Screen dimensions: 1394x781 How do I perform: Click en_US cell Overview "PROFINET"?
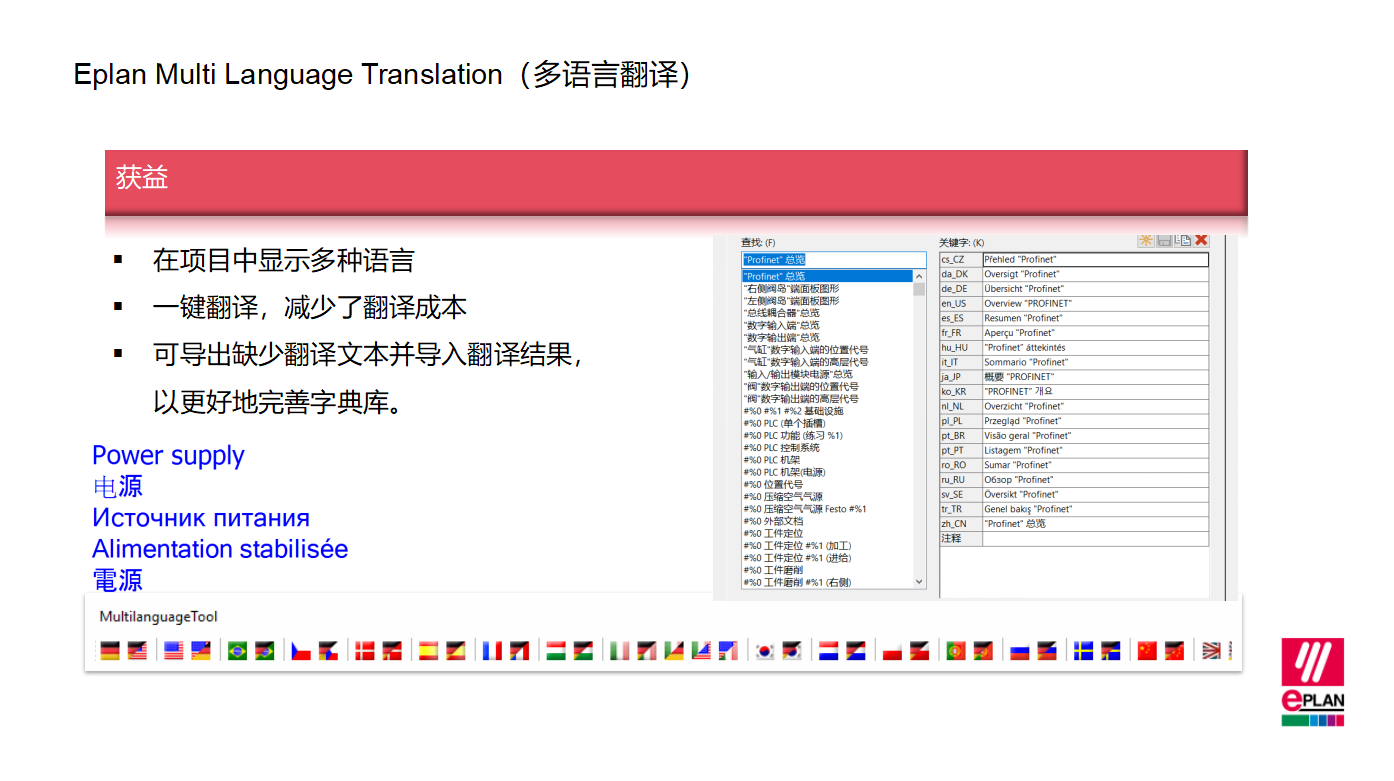(1095, 303)
